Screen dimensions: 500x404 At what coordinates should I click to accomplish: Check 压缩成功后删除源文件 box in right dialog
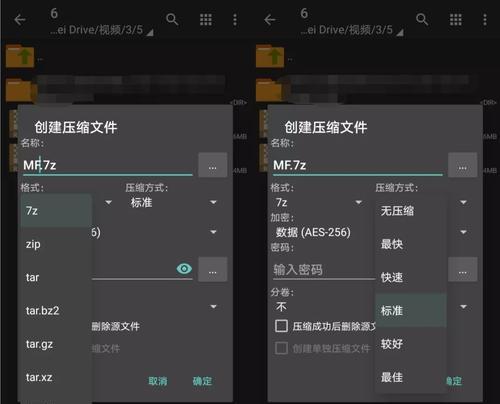tap(281, 326)
